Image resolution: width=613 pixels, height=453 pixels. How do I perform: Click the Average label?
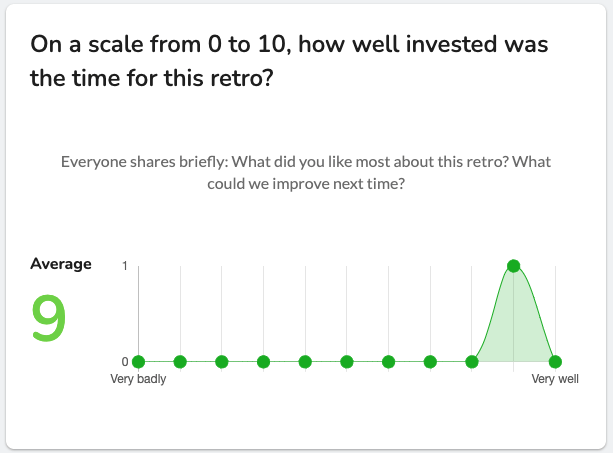(x=61, y=264)
